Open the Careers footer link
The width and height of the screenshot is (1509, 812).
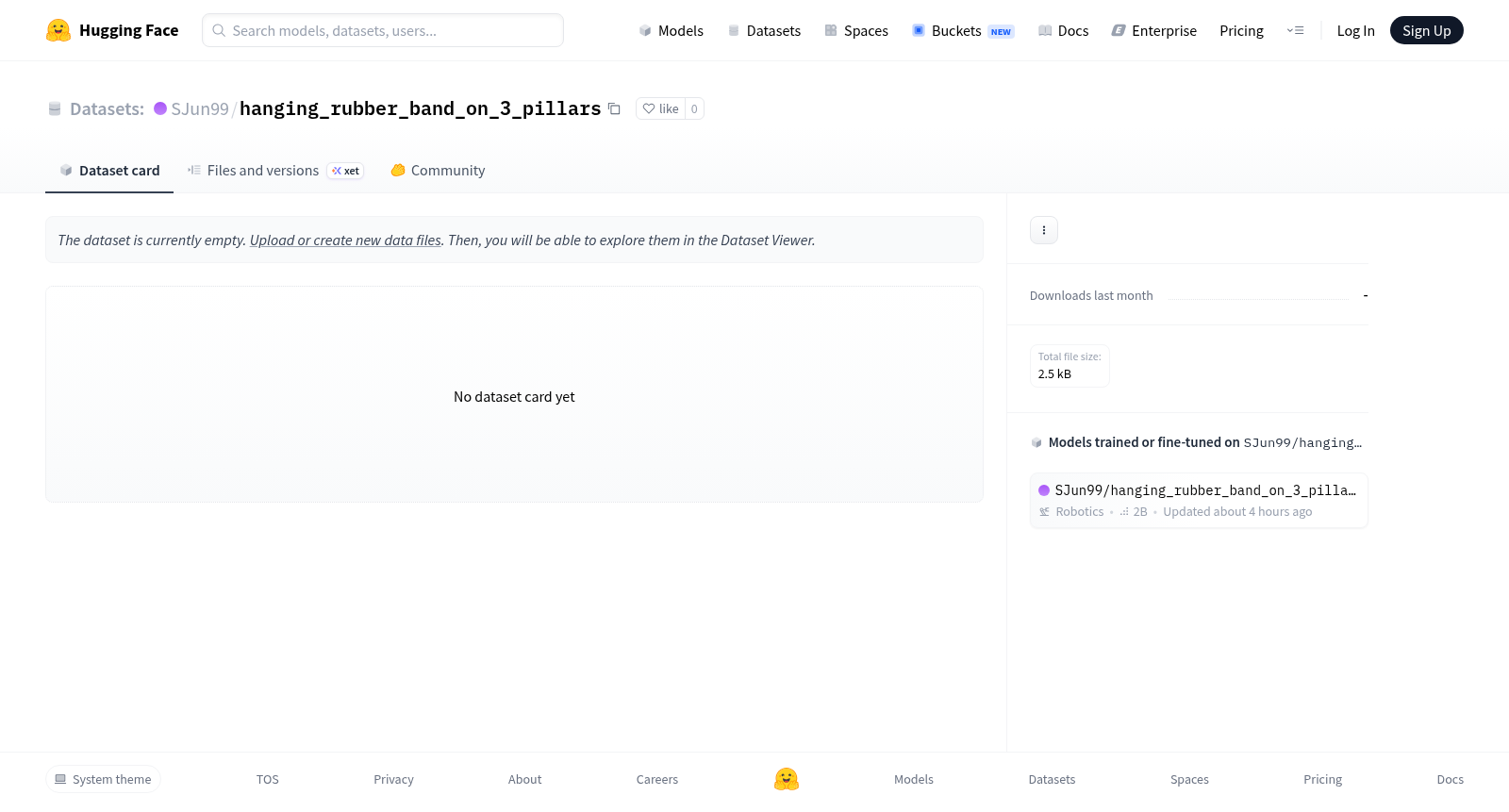click(x=657, y=779)
